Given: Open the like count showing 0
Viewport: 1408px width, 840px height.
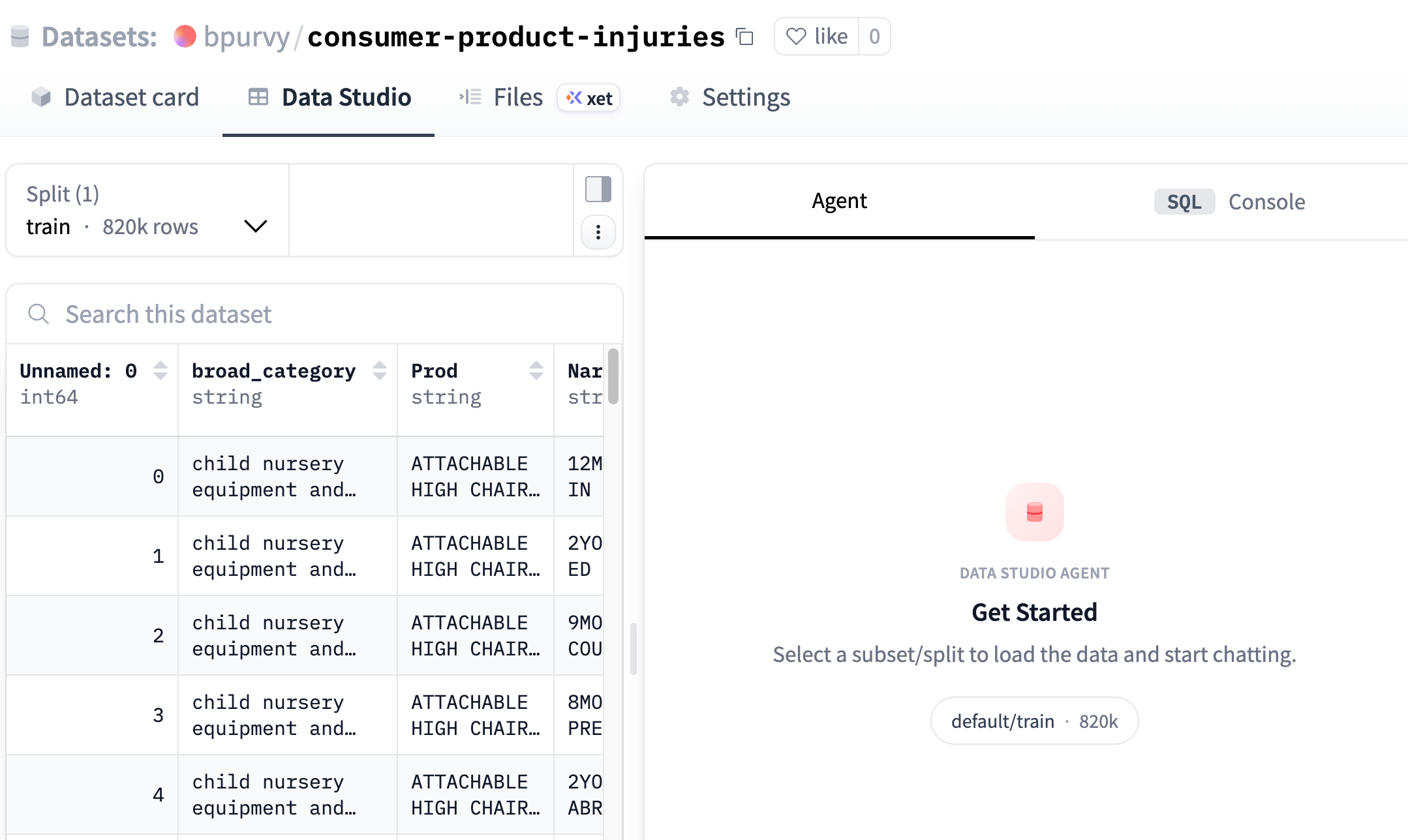Looking at the screenshot, I should tap(874, 37).
